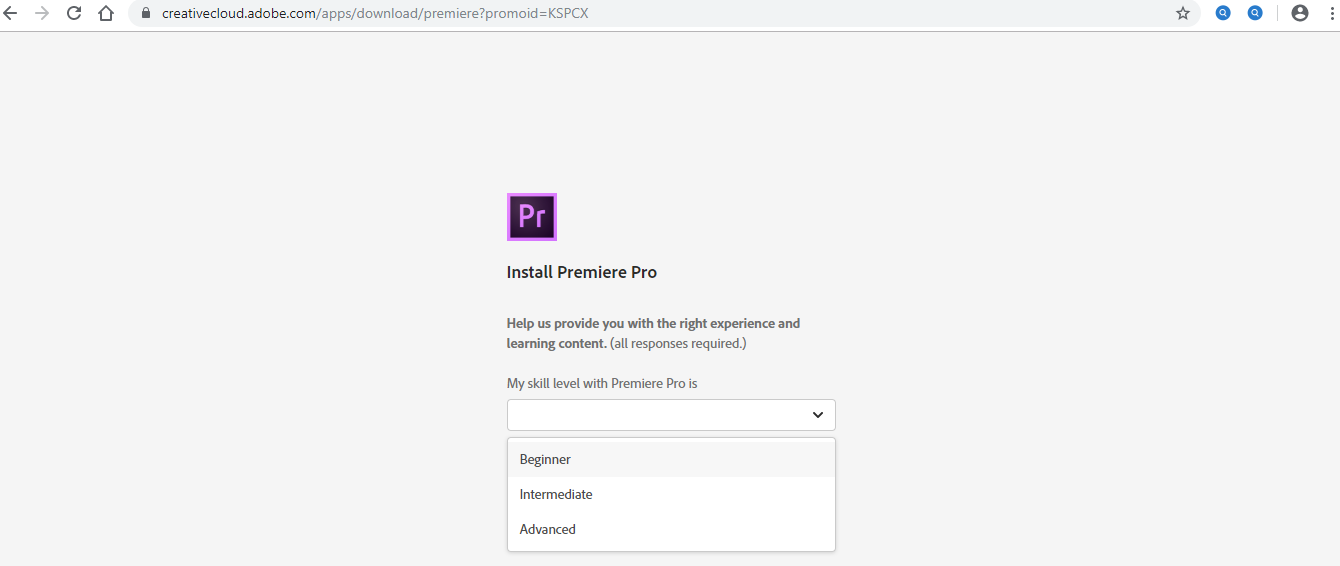Choose Intermediate from the skill list
The height and width of the screenshot is (566, 1340).
pyautogui.click(x=556, y=495)
